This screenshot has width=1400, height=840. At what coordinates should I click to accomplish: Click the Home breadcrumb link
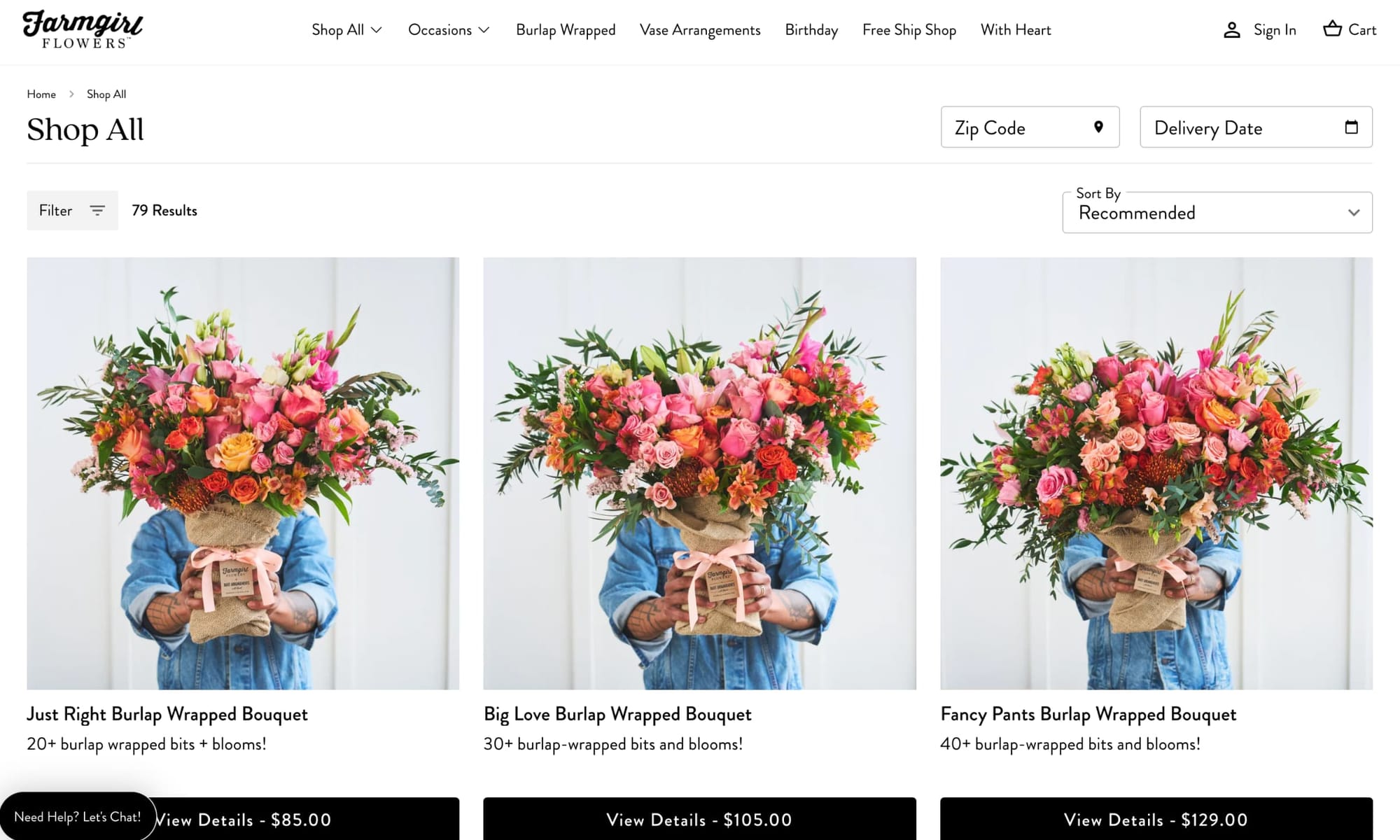coord(41,94)
